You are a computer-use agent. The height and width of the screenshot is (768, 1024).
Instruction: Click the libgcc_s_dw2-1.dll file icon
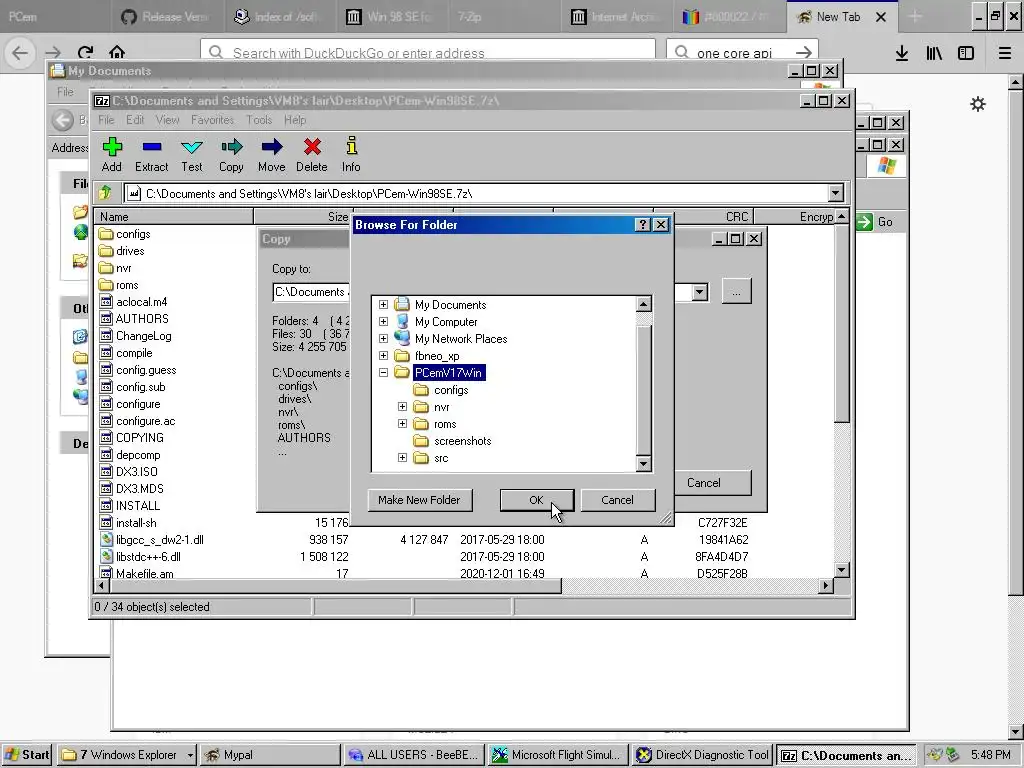click(106, 539)
